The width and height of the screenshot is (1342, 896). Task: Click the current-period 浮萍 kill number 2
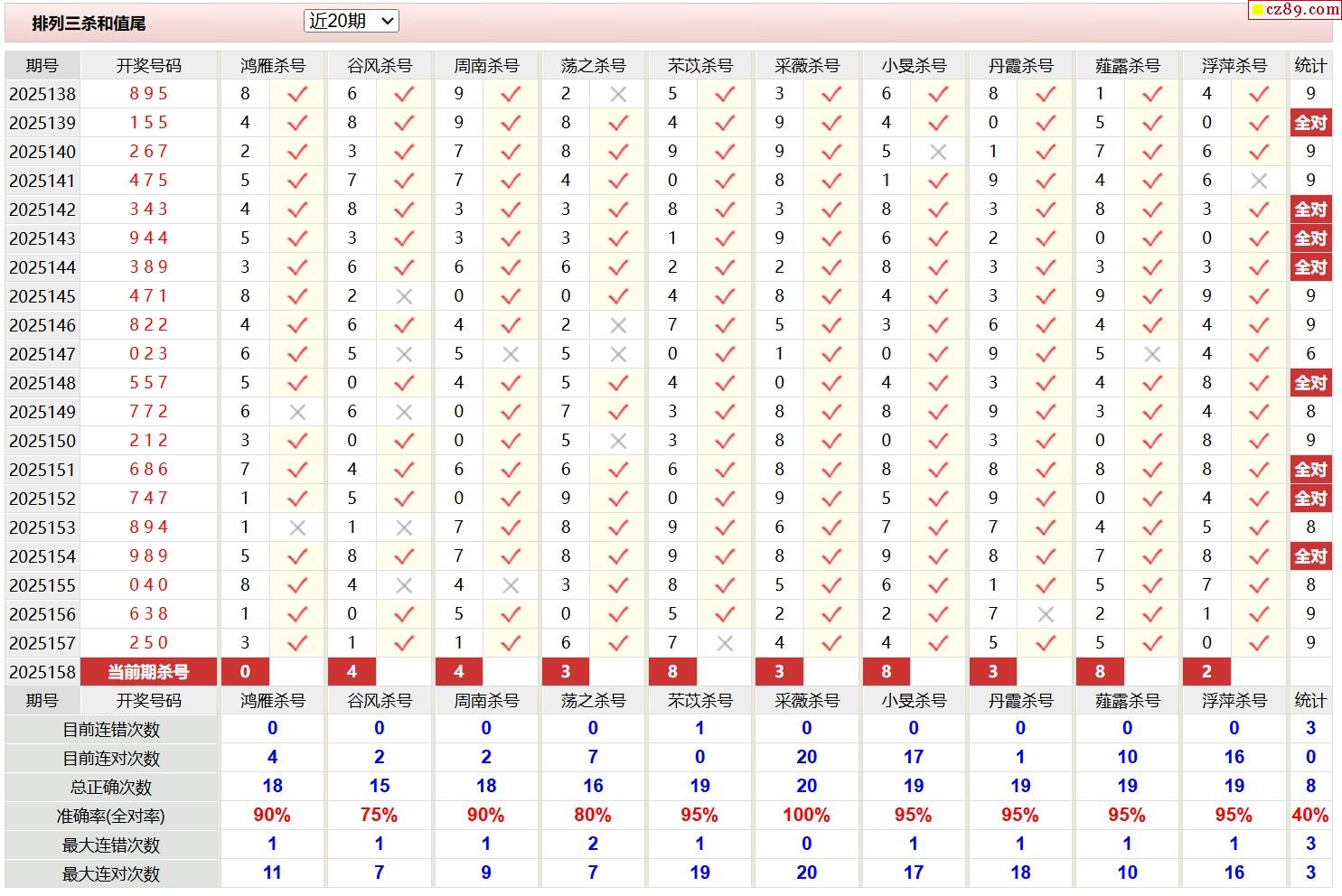tap(1206, 672)
